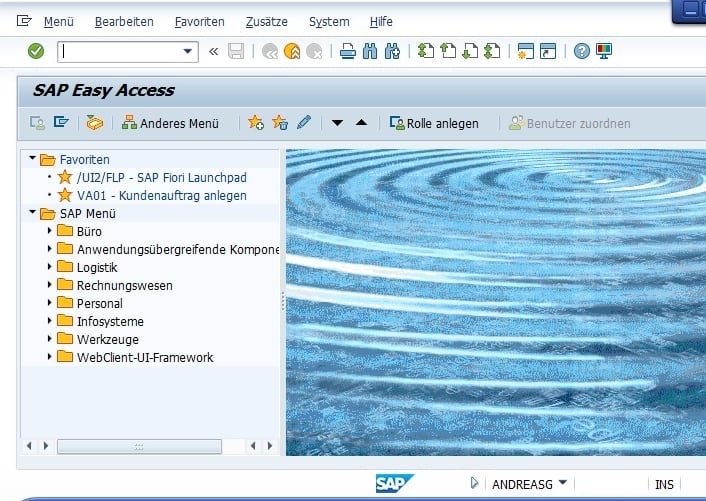Click the Change Favorites pencil icon
706x501 pixels.
click(x=304, y=122)
